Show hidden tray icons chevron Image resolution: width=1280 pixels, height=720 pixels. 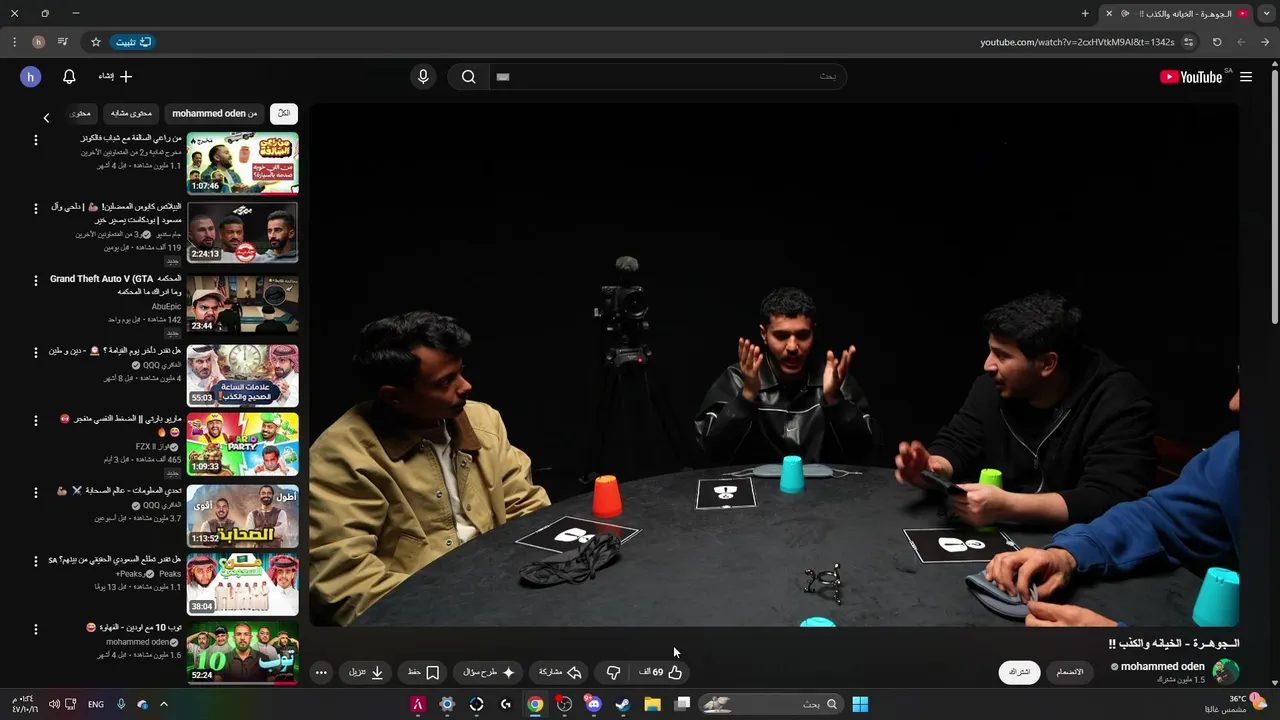click(164, 704)
